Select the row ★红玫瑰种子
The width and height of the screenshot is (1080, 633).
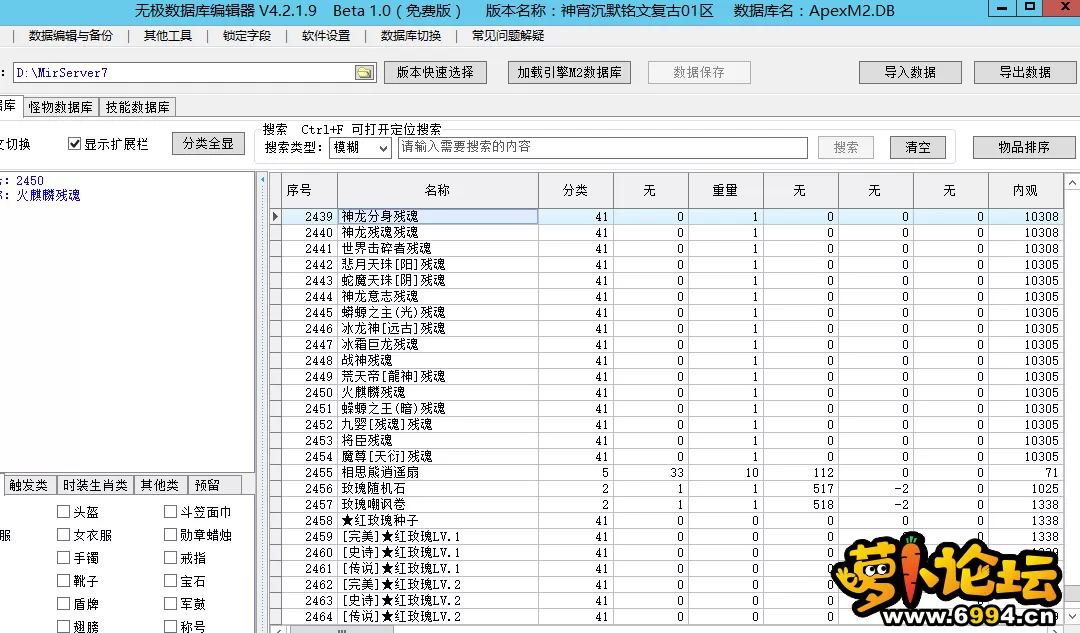665,521
